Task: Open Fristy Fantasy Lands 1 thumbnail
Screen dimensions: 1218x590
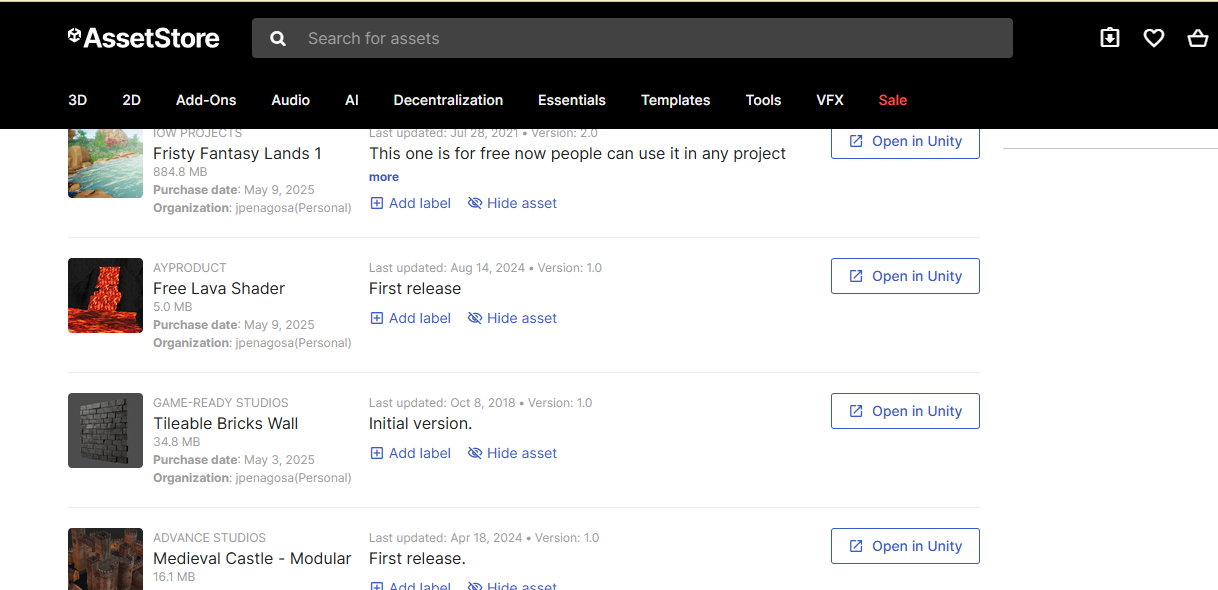Action: click(x=105, y=163)
